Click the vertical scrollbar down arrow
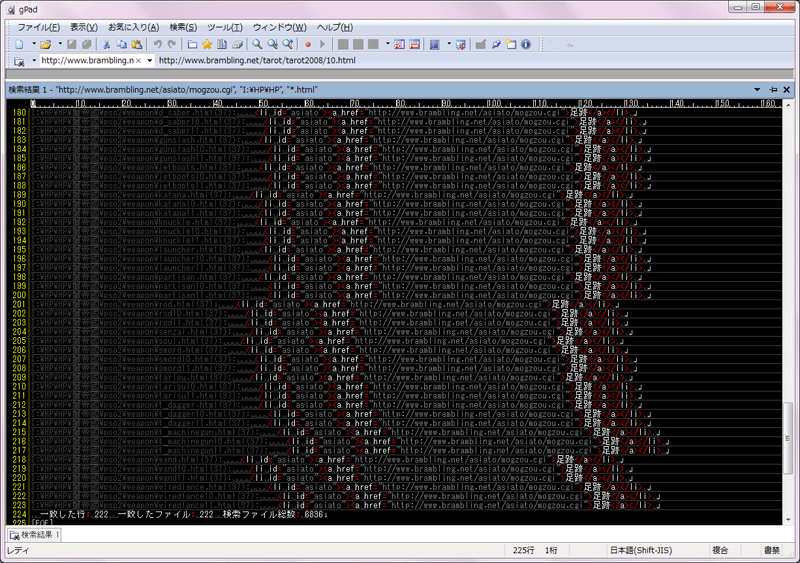Viewport: 800px width, 563px height. (788, 520)
